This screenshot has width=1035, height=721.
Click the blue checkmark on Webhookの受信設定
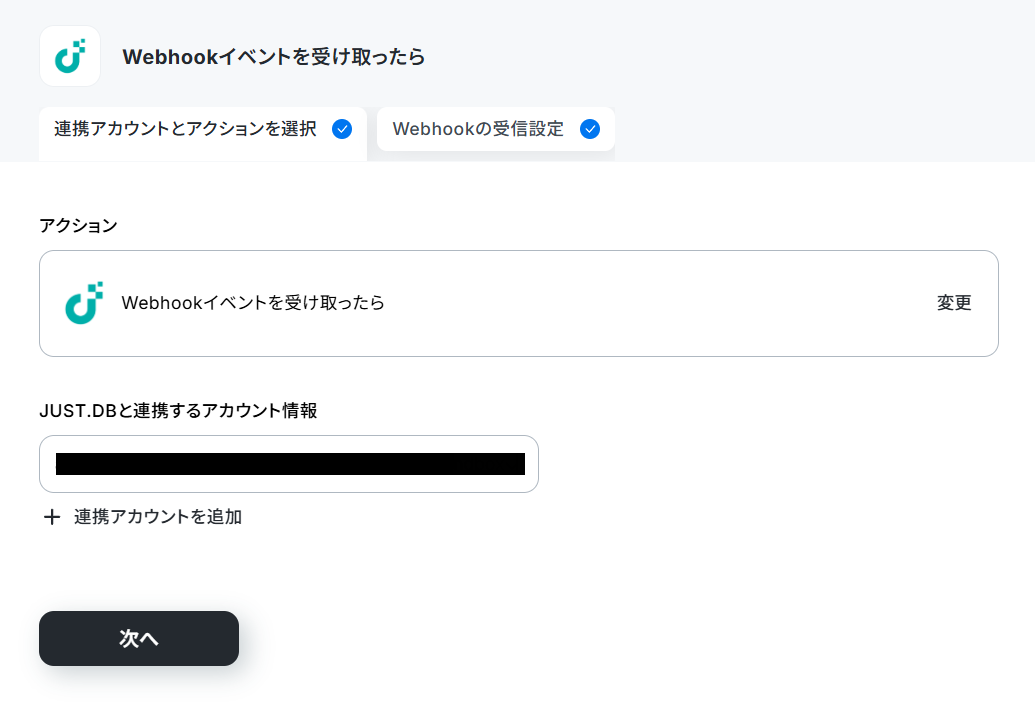(x=590, y=129)
